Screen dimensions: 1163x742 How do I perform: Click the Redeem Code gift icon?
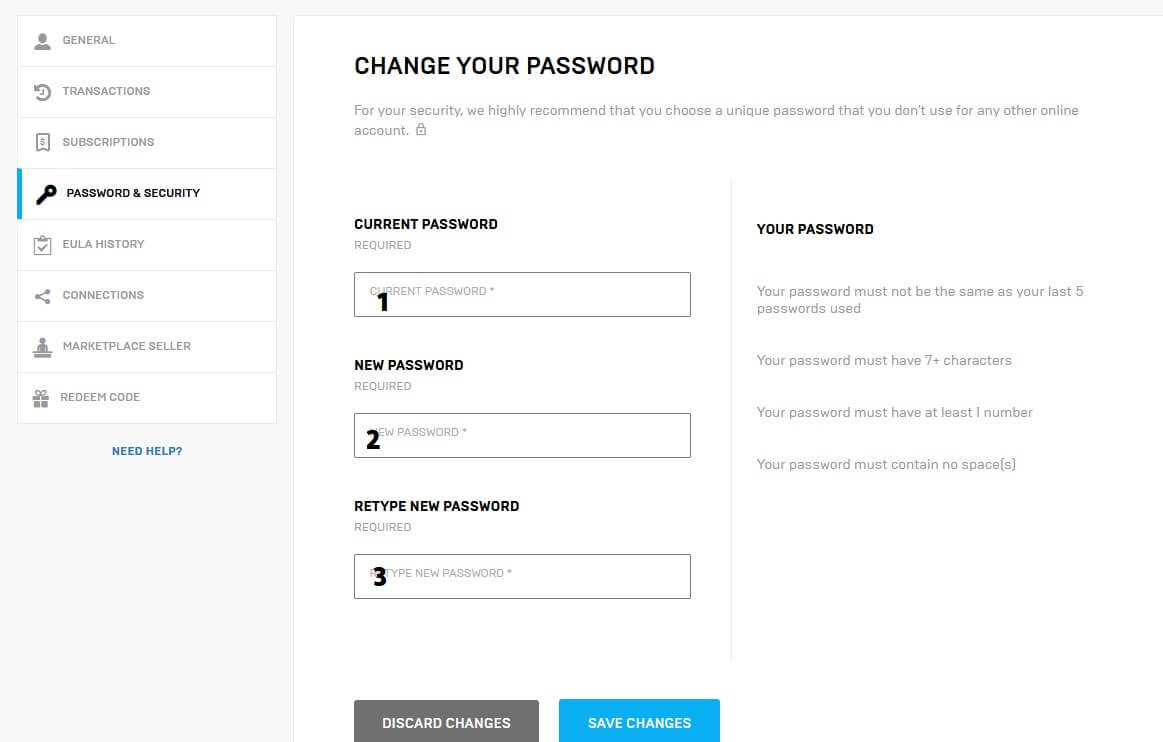[x=41, y=398]
